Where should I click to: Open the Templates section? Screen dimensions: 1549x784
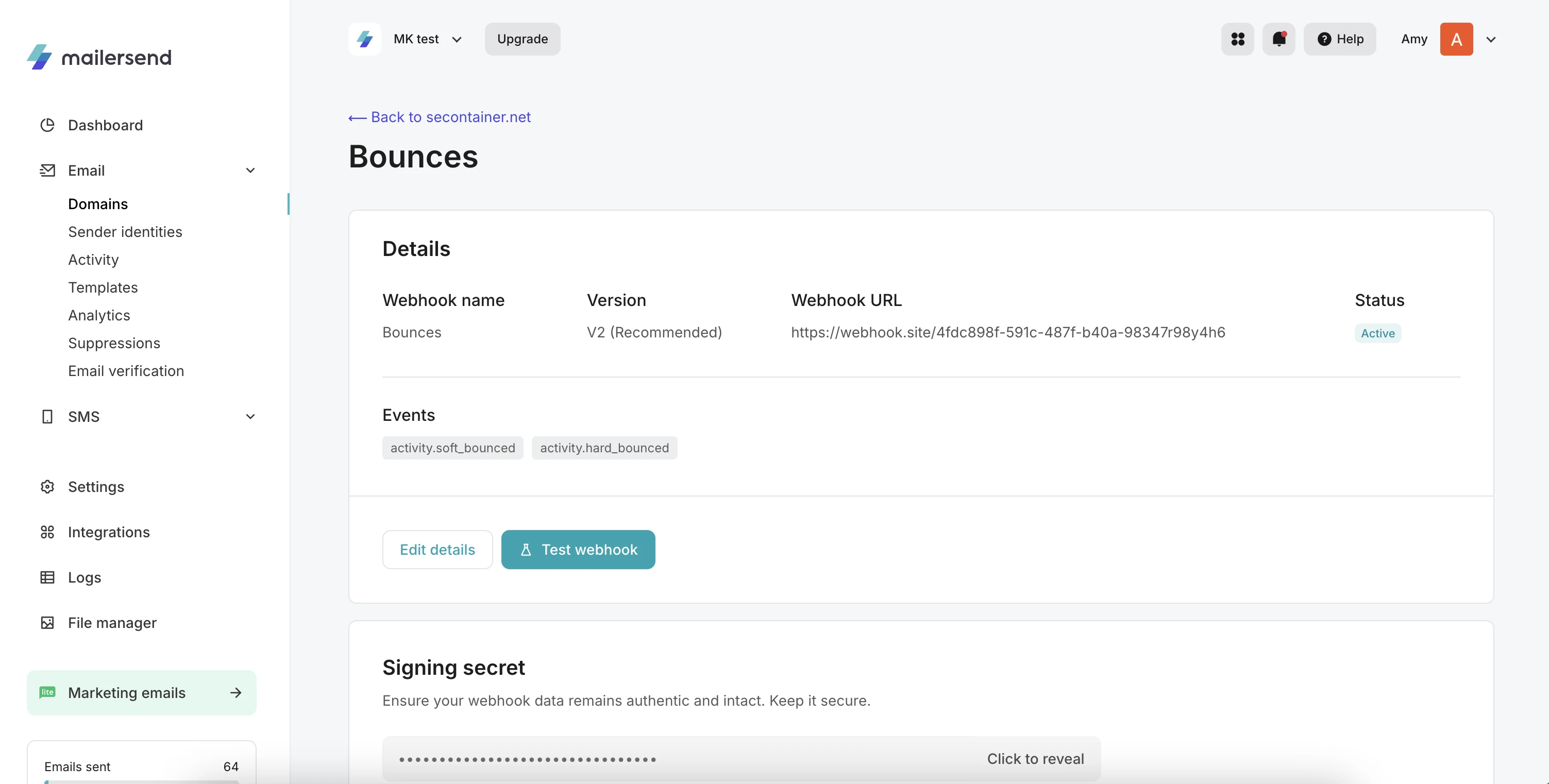point(103,287)
